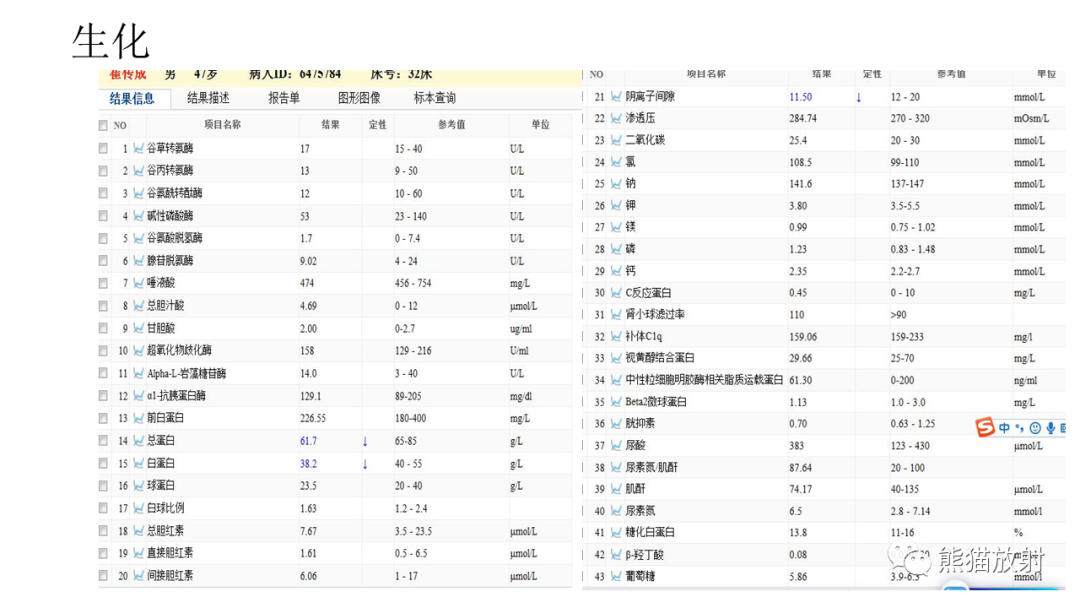Open trend icon for 糖化白蛋白 row
Image resolution: width=1080 pixels, height=608 pixels.
(x=616, y=532)
